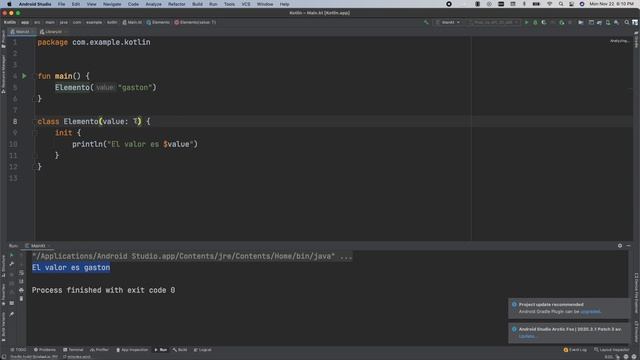The height and width of the screenshot is (360, 640).
Task: Click the 'package com.example.kotlin' line
Action: tap(94, 42)
